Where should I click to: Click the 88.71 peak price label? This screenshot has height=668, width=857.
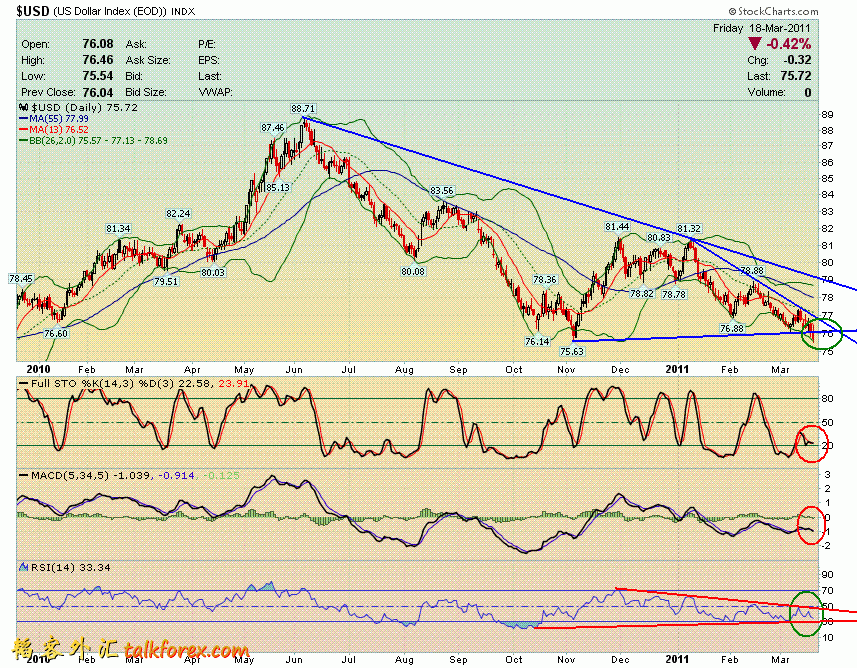[x=303, y=108]
